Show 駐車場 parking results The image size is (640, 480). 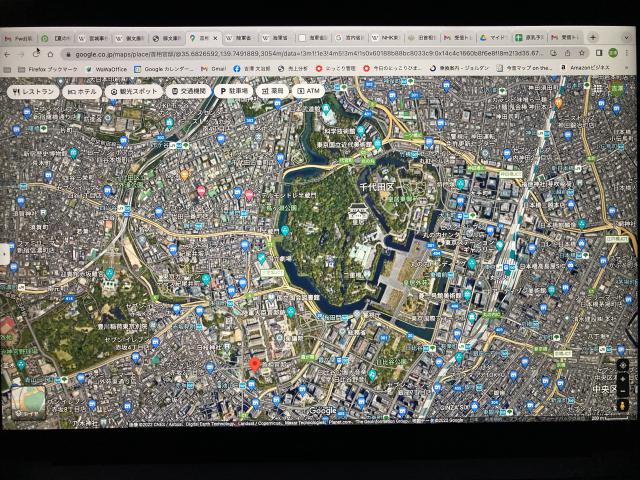[x=233, y=91]
